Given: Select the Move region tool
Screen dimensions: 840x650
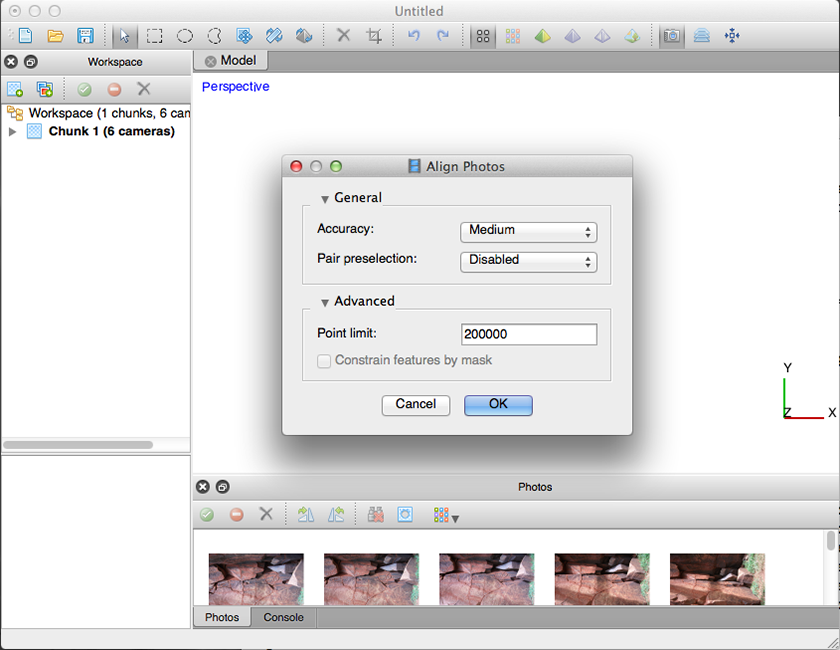Looking at the screenshot, I should [244, 36].
